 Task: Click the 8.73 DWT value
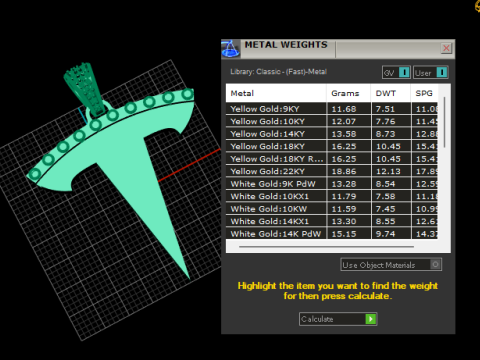pos(386,134)
